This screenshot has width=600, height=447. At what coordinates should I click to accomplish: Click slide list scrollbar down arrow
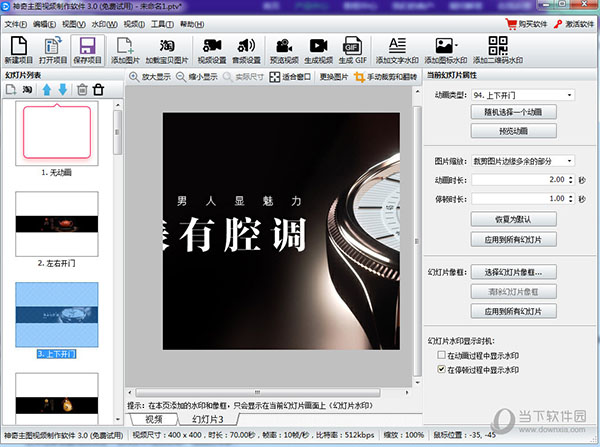pos(117,419)
